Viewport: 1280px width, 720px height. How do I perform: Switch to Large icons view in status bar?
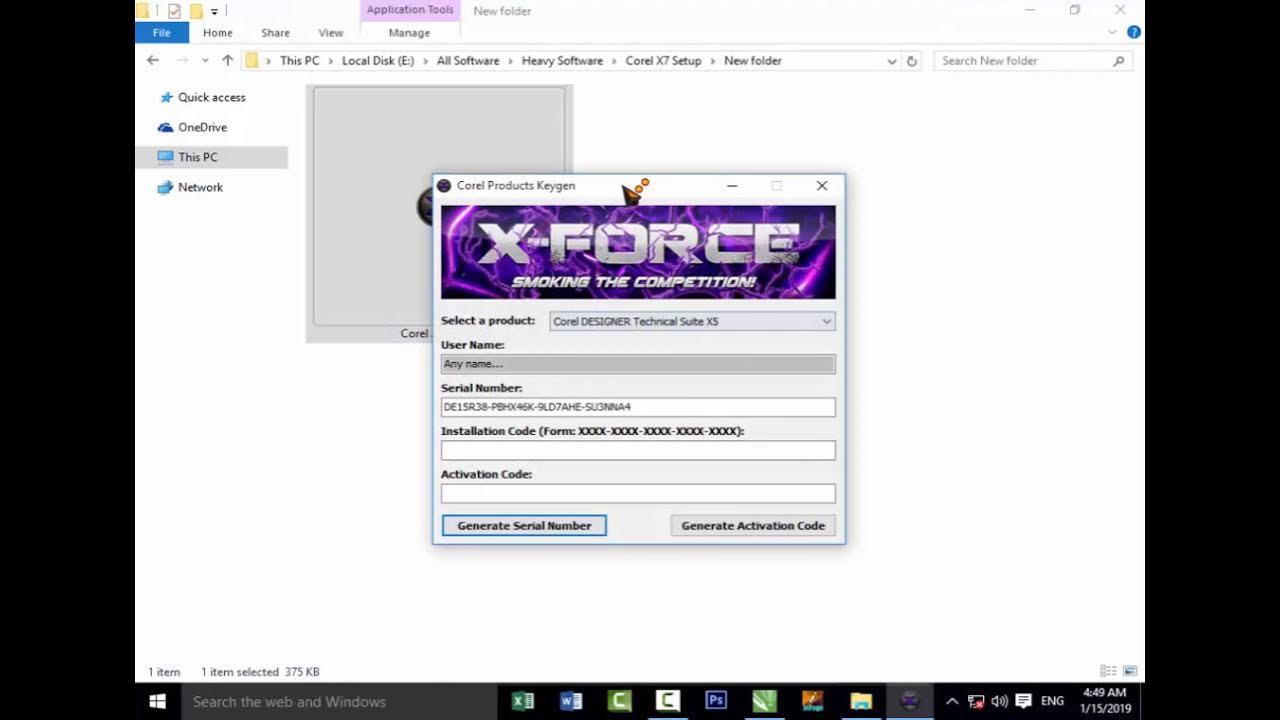[x=1130, y=671]
